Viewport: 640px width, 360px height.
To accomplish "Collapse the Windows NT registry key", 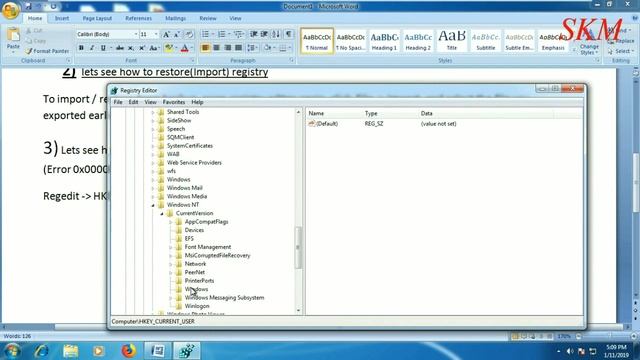I will [x=153, y=205].
